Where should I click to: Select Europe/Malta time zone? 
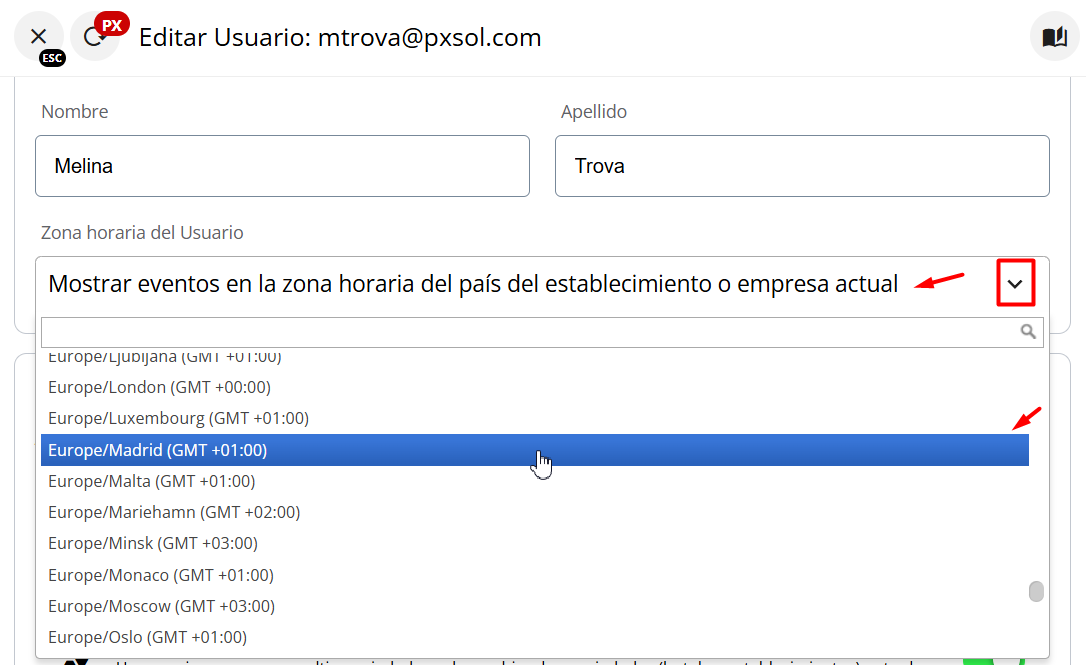tap(152, 481)
